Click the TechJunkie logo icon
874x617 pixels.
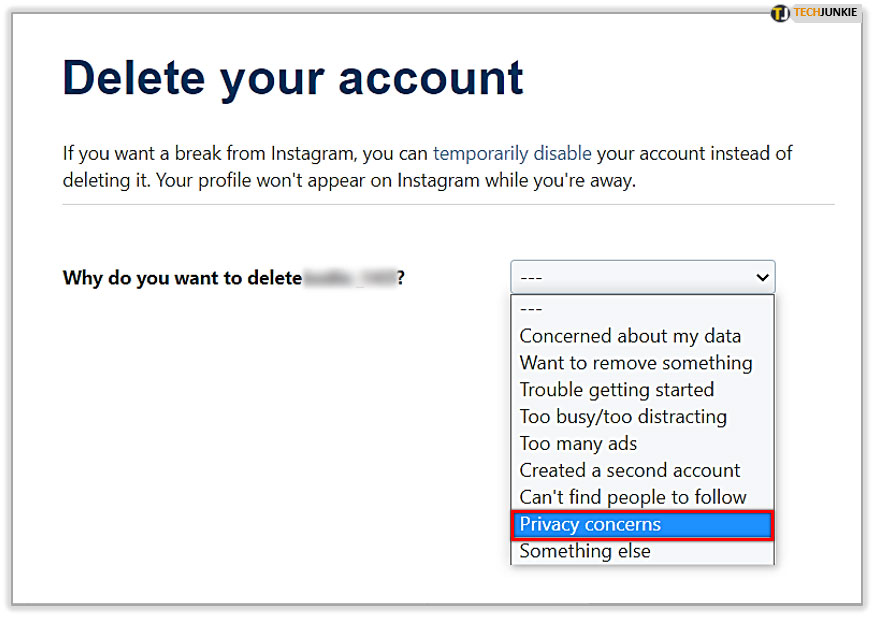780,13
